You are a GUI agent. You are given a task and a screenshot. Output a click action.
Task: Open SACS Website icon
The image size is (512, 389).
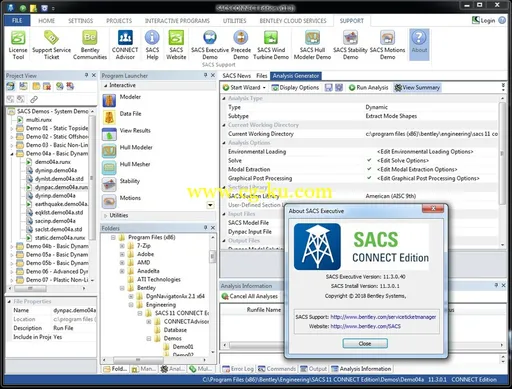pyautogui.click(x=176, y=45)
